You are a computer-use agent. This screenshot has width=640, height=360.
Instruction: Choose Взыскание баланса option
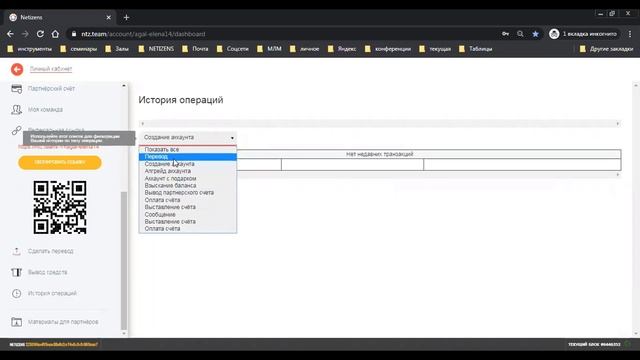coord(188,185)
